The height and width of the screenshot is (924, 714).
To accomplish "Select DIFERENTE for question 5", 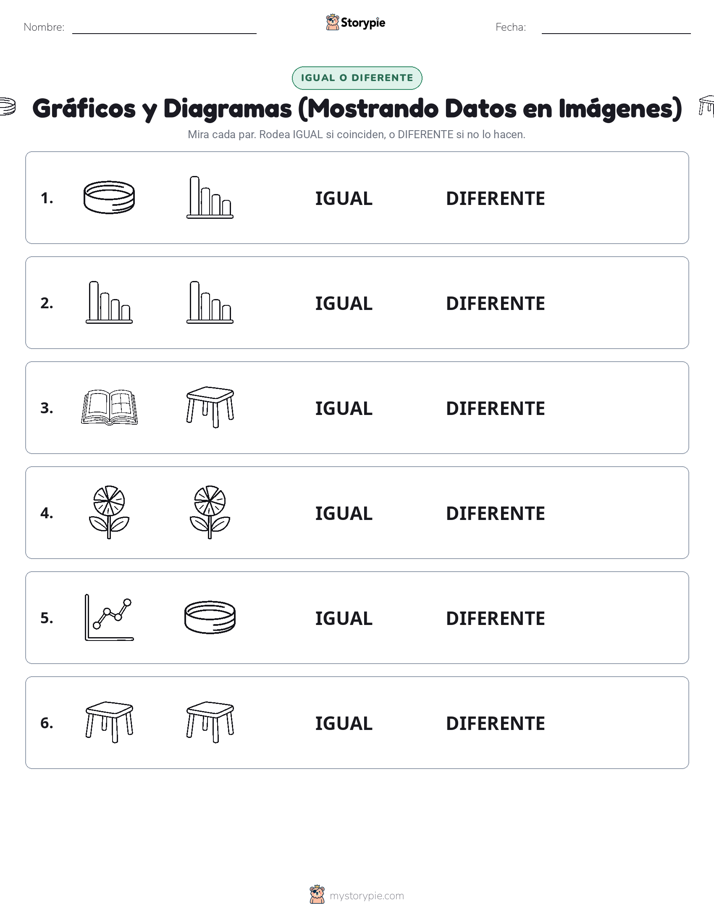I will 495,618.
